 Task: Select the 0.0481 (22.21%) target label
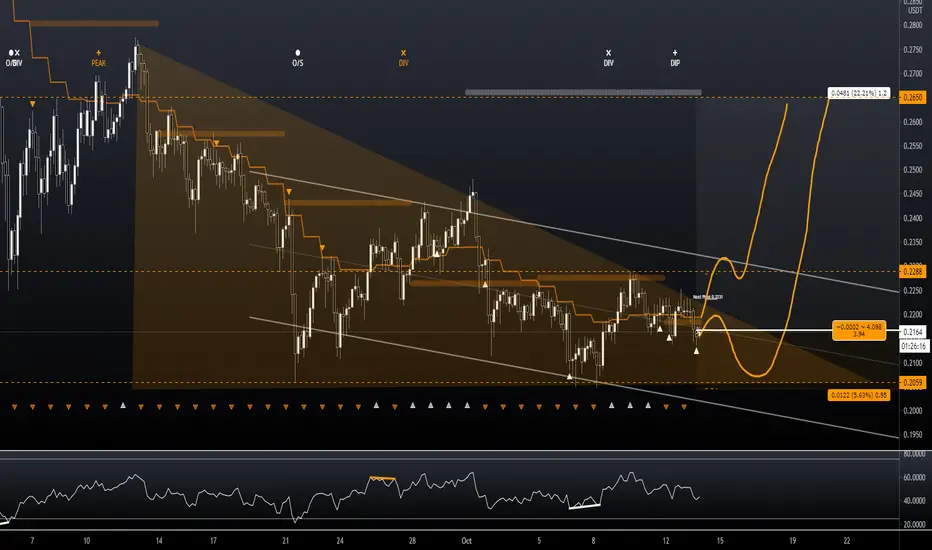[859, 93]
